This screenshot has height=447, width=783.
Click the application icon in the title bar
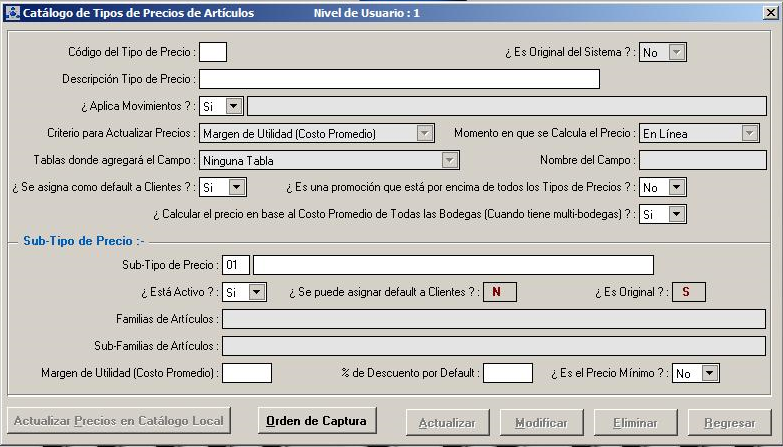pos(11,13)
